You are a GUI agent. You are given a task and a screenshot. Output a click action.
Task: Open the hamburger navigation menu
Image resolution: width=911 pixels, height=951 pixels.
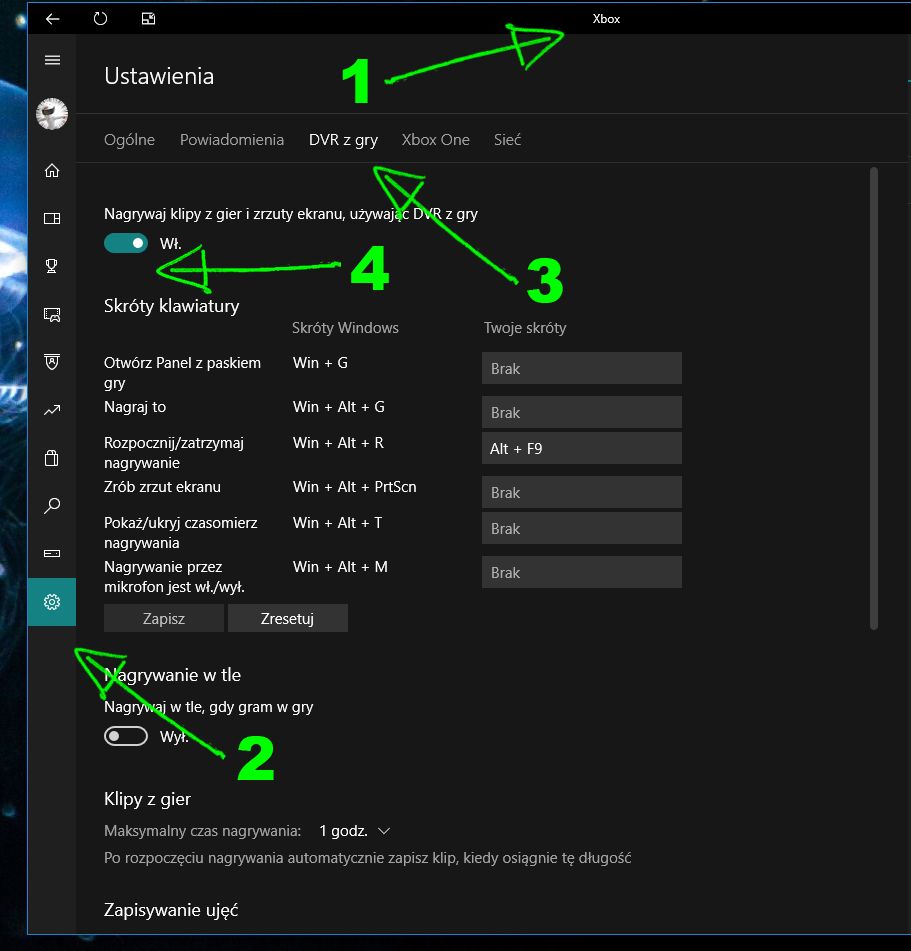[x=52, y=60]
